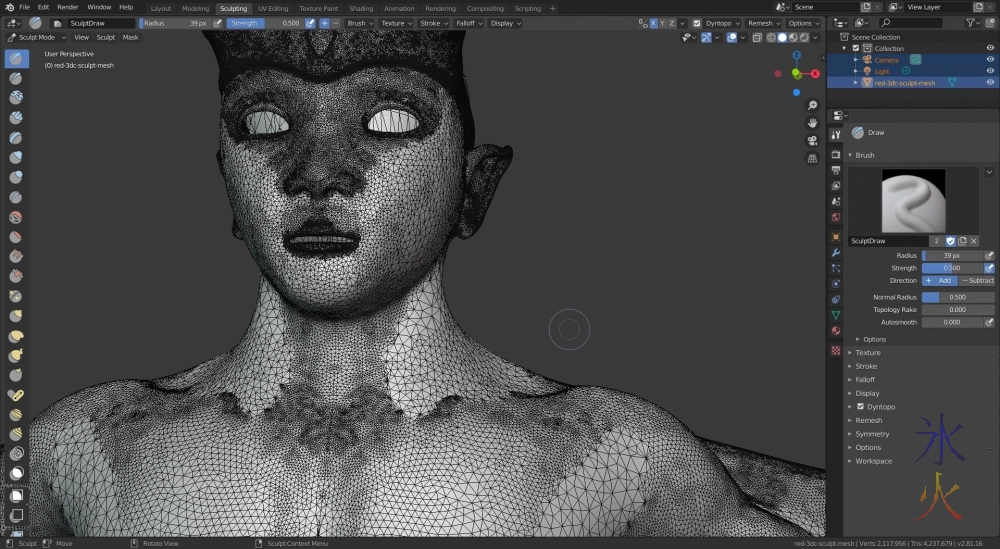Image resolution: width=1000 pixels, height=549 pixels.
Task: Open the Sculpt Mode dropdown
Action: [x=37, y=38]
